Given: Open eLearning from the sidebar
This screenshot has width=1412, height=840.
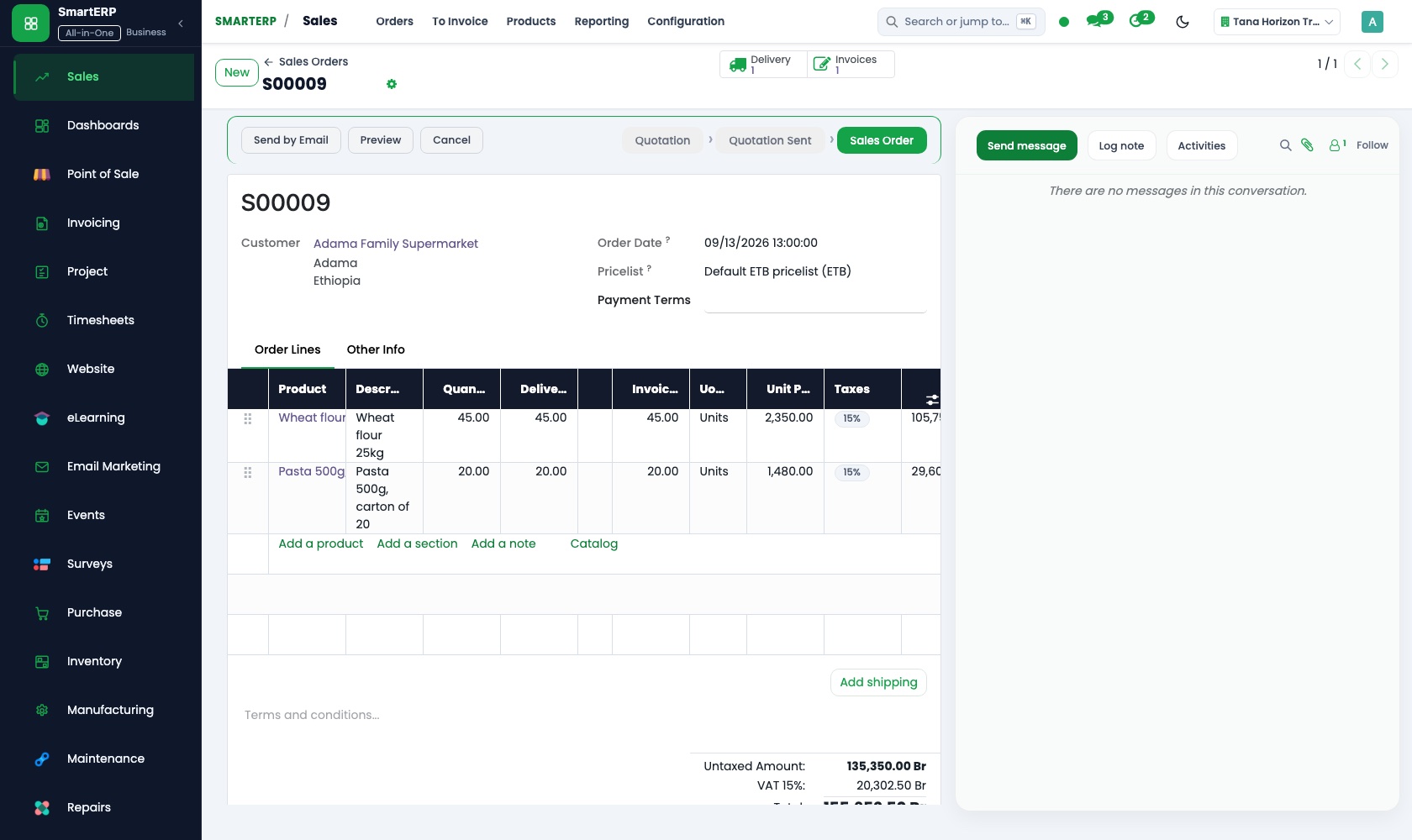Looking at the screenshot, I should pyautogui.click(x=103, y=417).
